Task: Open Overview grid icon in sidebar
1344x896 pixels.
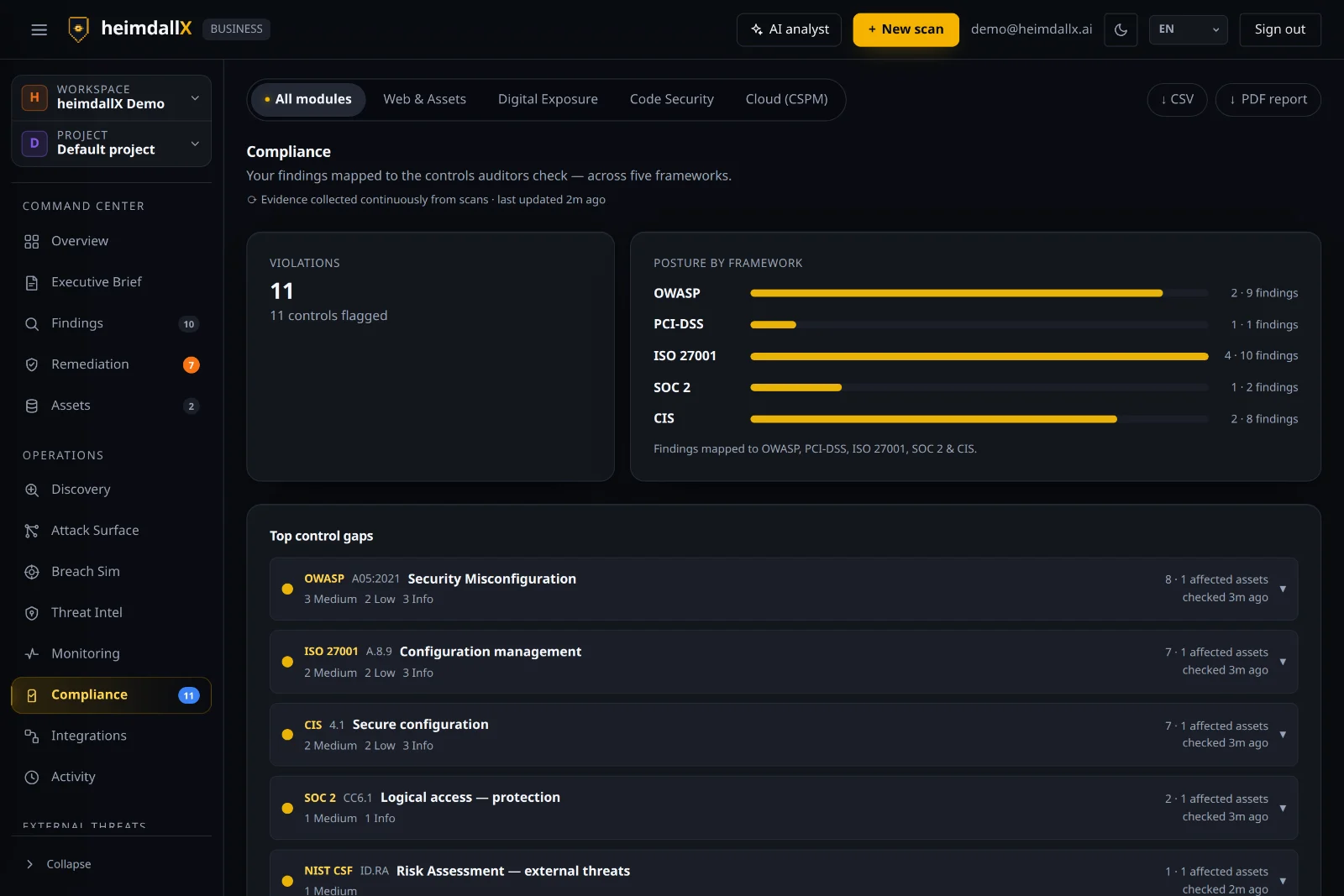Action: click(32, 242)
